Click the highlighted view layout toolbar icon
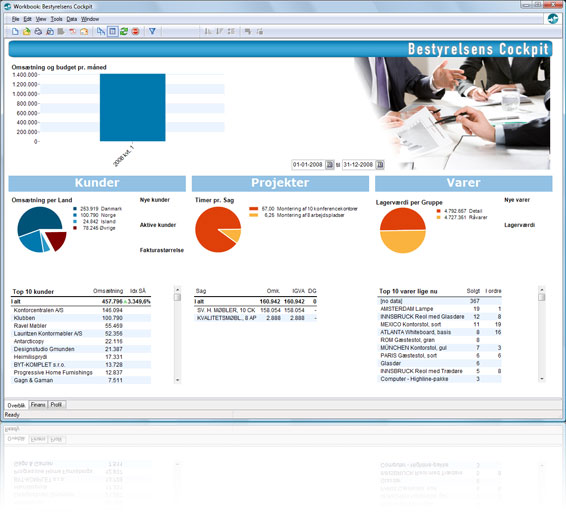This screenshot has width=566, height=513. point(113,32)
